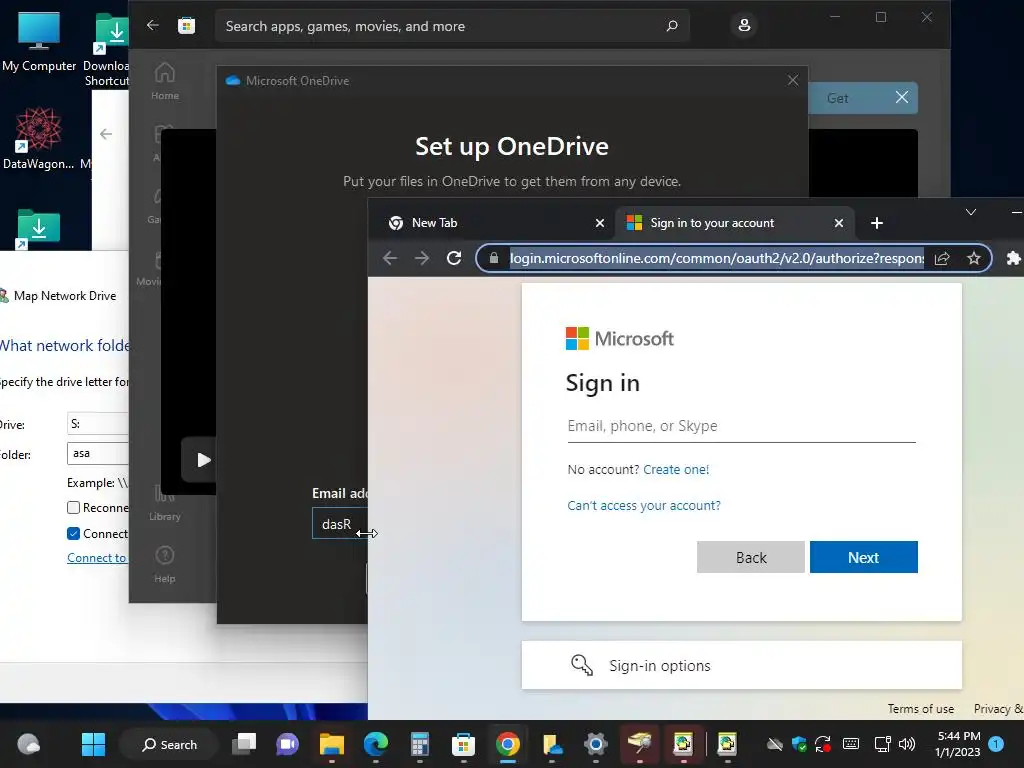Screen dimensions: 1024x768
Task: Open Calculator from the taskbar
Action: point(419,744)
